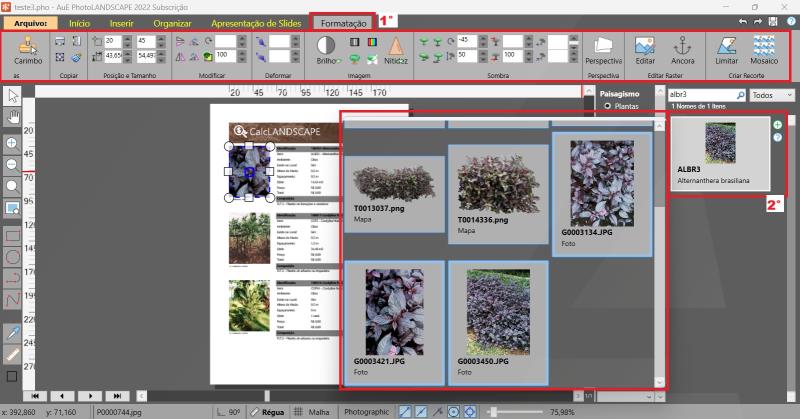Screen dimensions: 800x419
Task: Switch to the Início tab
Action: (x=80, y=23)
